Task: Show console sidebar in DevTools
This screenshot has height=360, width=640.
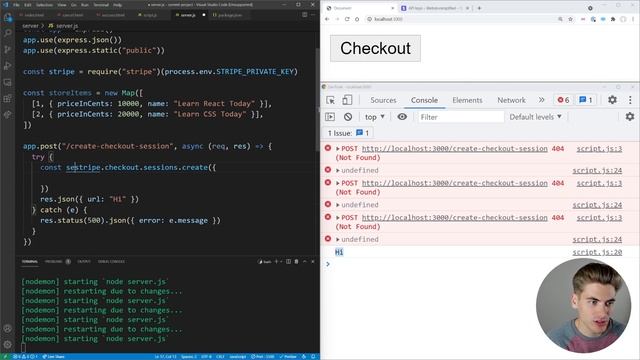Action: point(330,117)
